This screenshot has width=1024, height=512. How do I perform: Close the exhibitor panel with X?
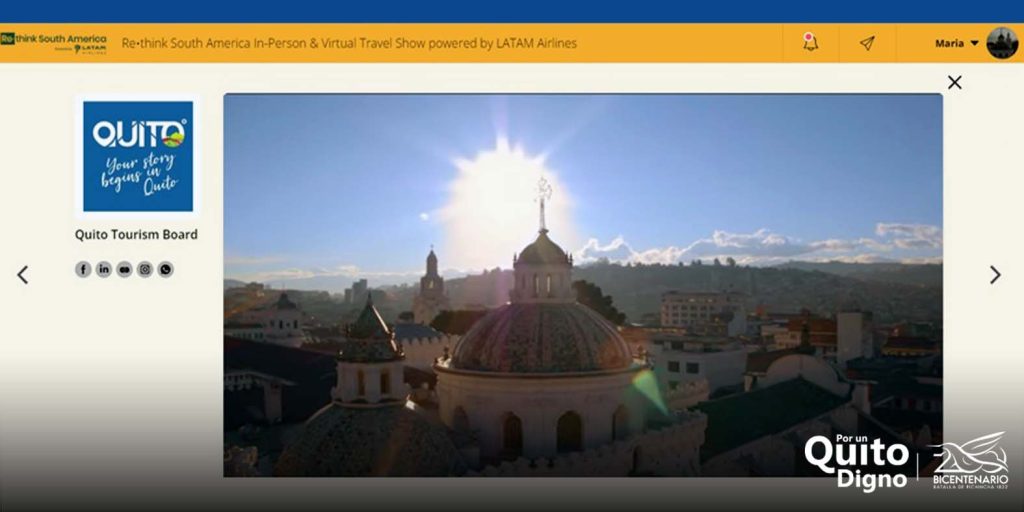click(954, 82)
